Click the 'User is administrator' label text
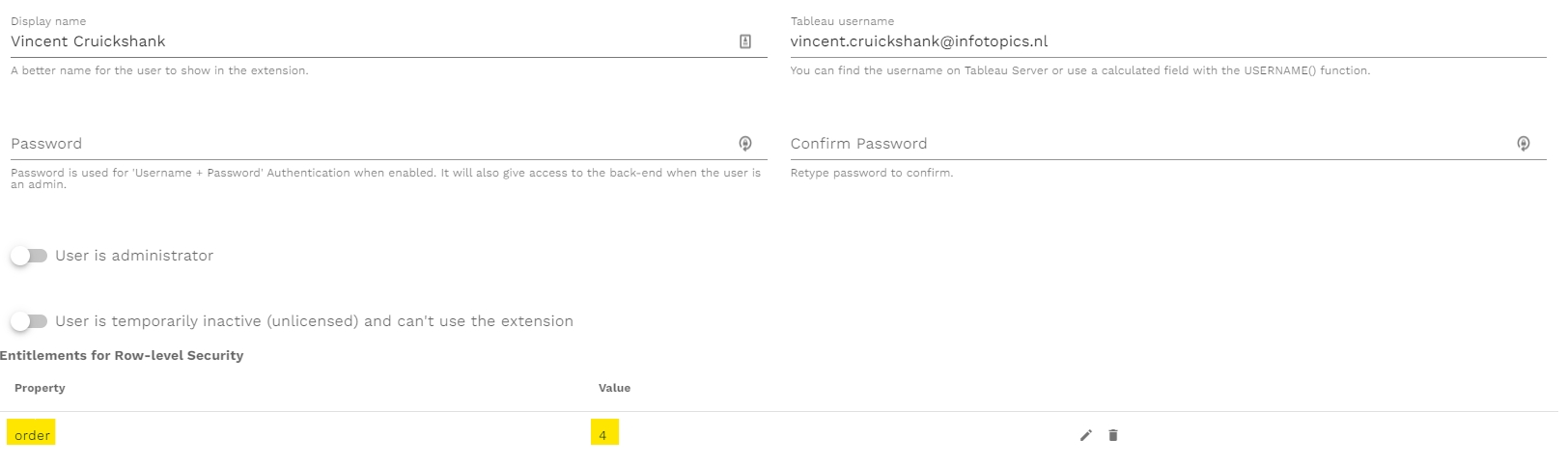 pyautogui.click(x=134, y=256)
